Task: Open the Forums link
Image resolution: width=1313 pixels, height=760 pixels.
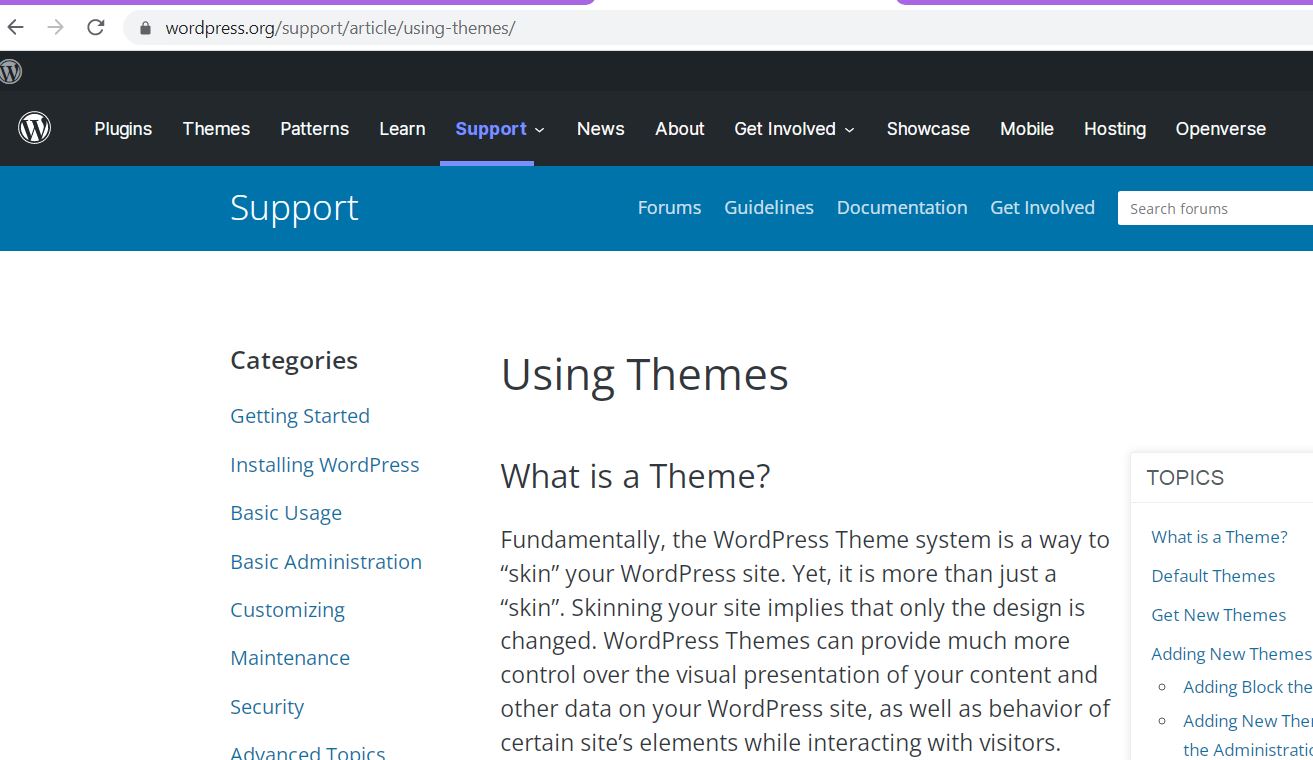Action: click(x=669, y=207)
